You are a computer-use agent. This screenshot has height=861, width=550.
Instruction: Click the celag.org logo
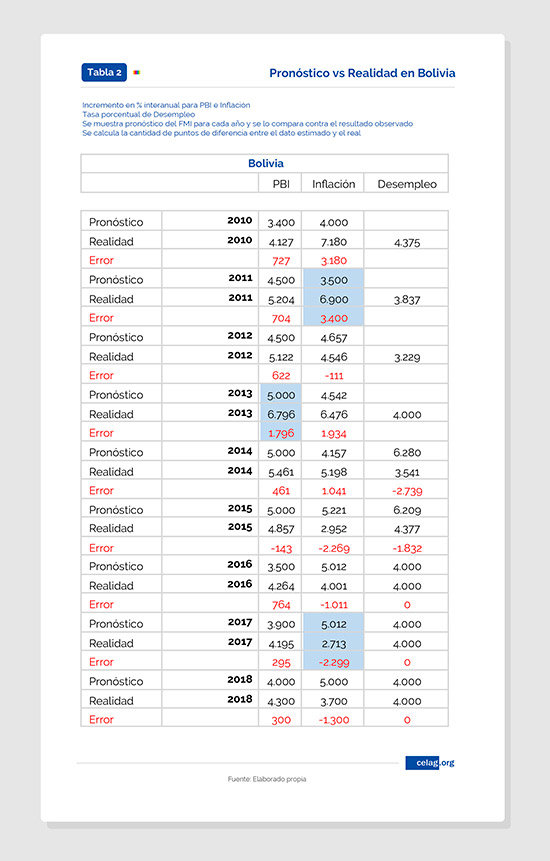430,763
